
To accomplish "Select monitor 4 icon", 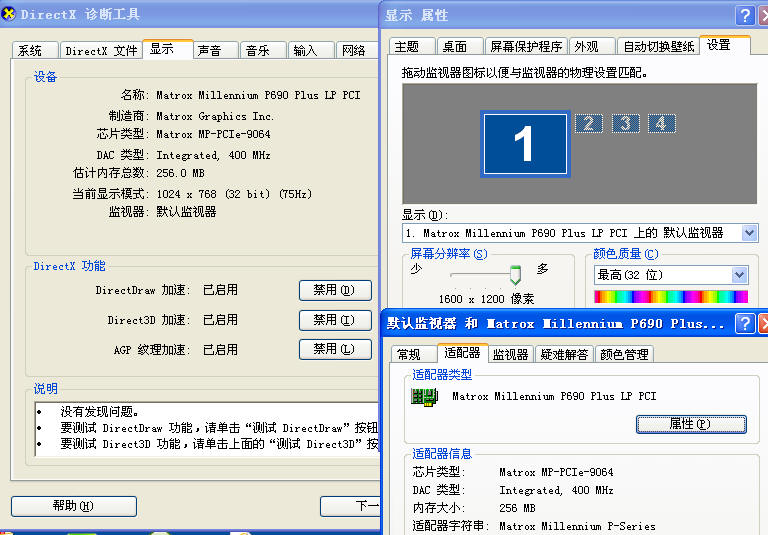I will tap(661, 123).
